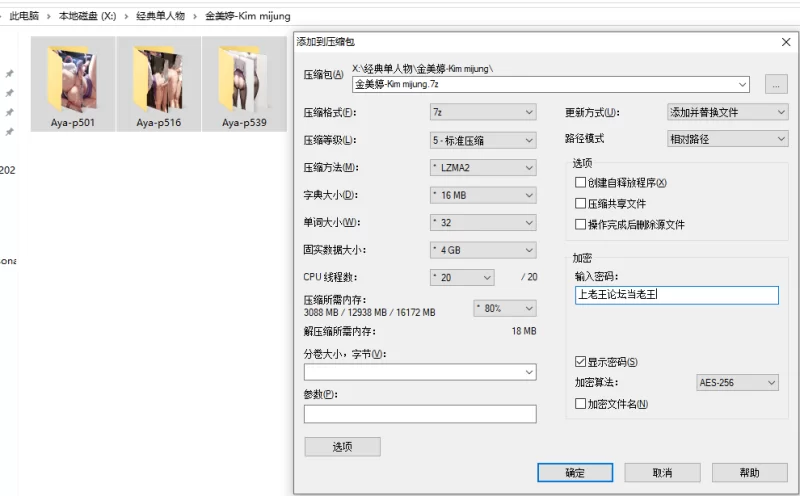Expand solid block size 4 GB dropdown
Viewport: 800px width, 496px height.
click(x=483, y=250)
